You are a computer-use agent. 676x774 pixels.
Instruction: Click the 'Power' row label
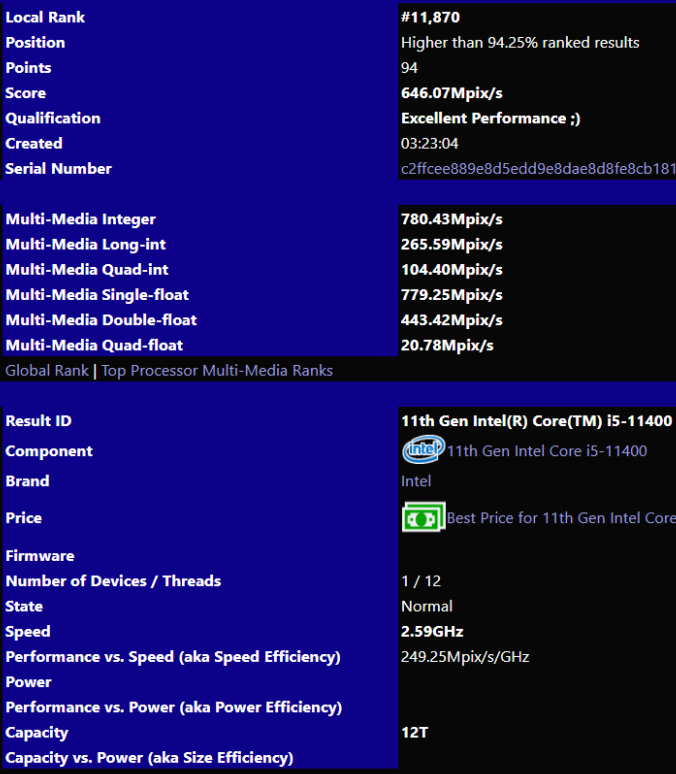(x=28, y=682)
